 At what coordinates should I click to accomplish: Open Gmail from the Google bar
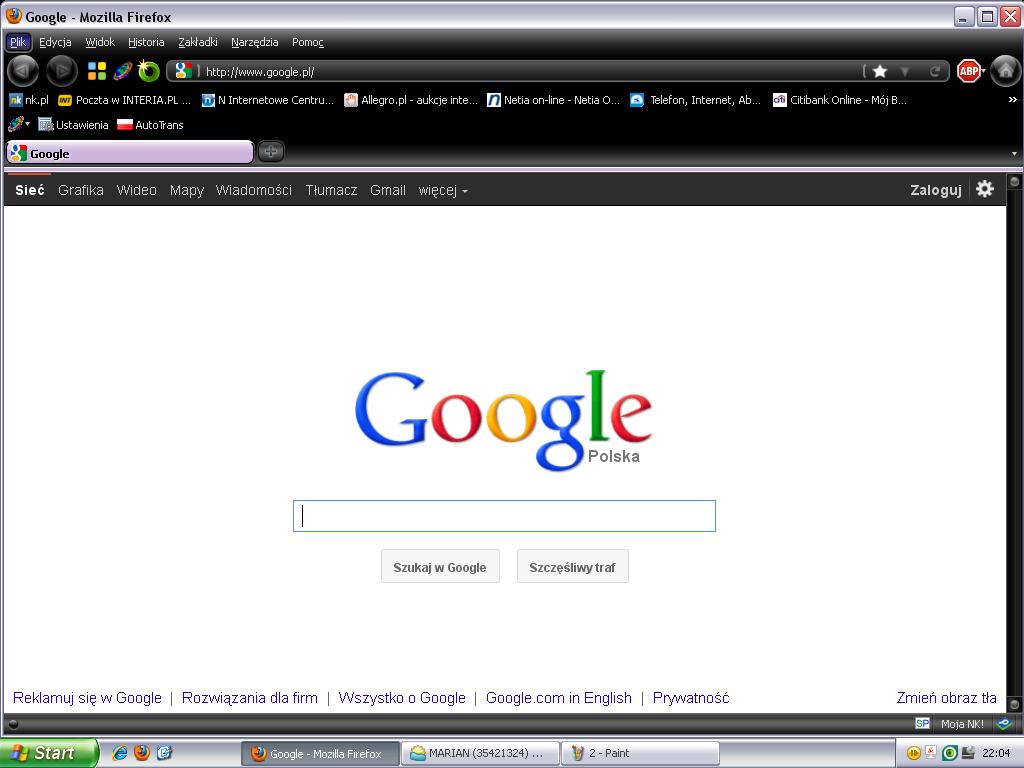[388, 190]
